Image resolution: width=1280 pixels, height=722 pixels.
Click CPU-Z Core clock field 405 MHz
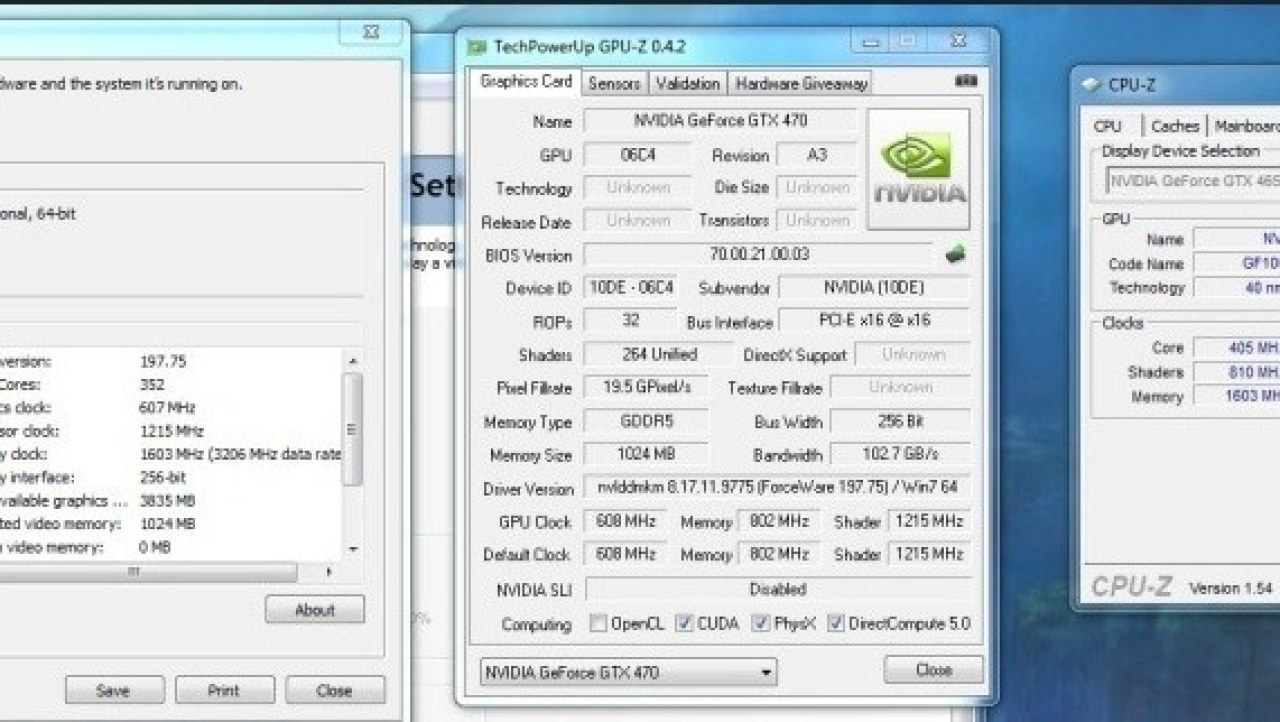[1237, 348]
